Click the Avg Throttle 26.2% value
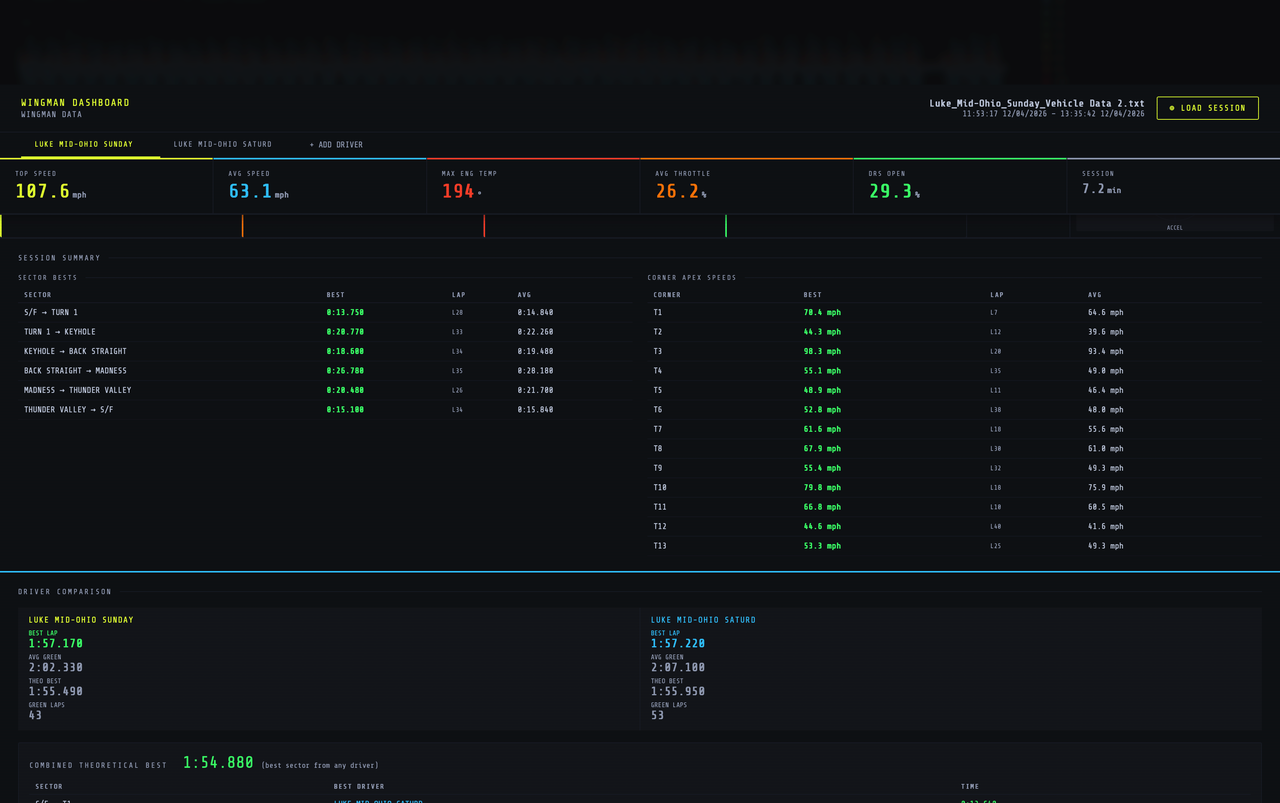Screen dimensions: 1280x803 [x=681, y=191]
